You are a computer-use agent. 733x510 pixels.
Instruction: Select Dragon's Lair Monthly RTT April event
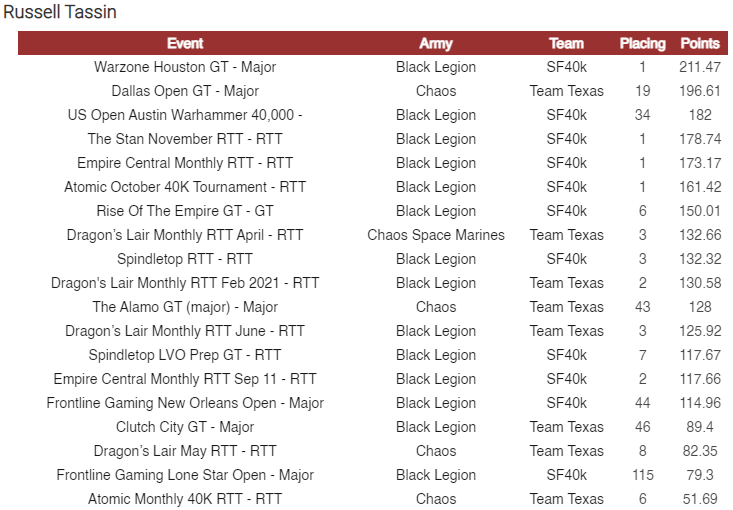[185, 235]
